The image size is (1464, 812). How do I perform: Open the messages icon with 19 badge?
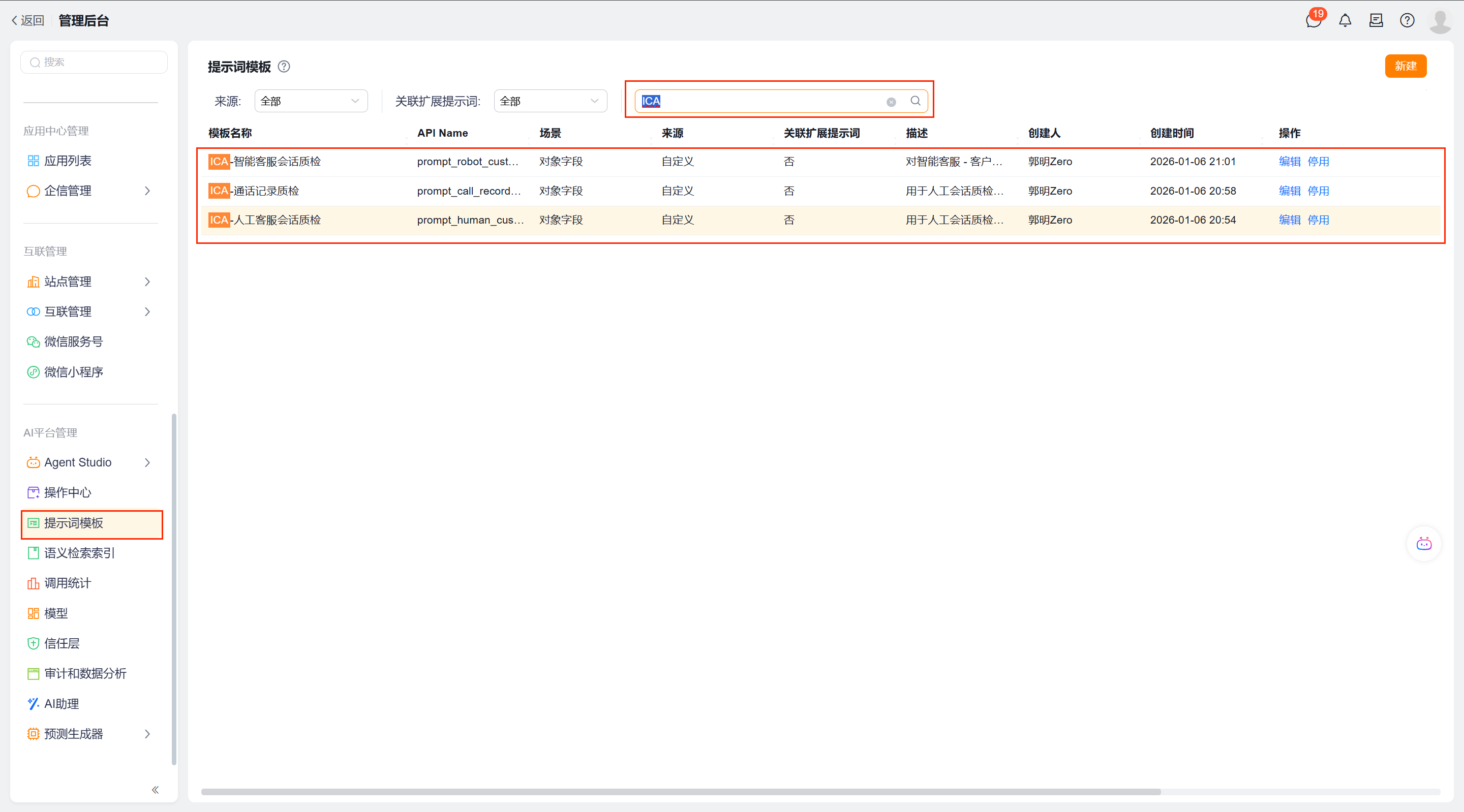(1313, 21)
